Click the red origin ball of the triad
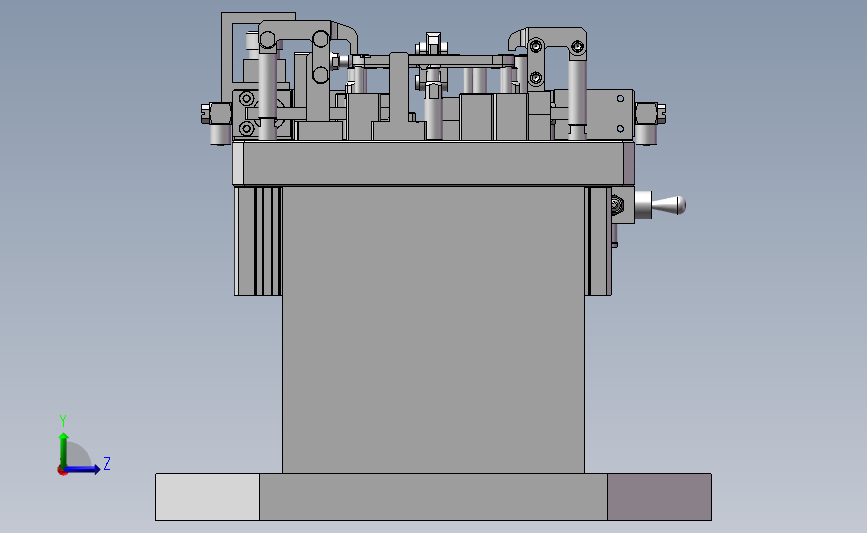Viewport: 867px width, 533px height. [62, 471]
